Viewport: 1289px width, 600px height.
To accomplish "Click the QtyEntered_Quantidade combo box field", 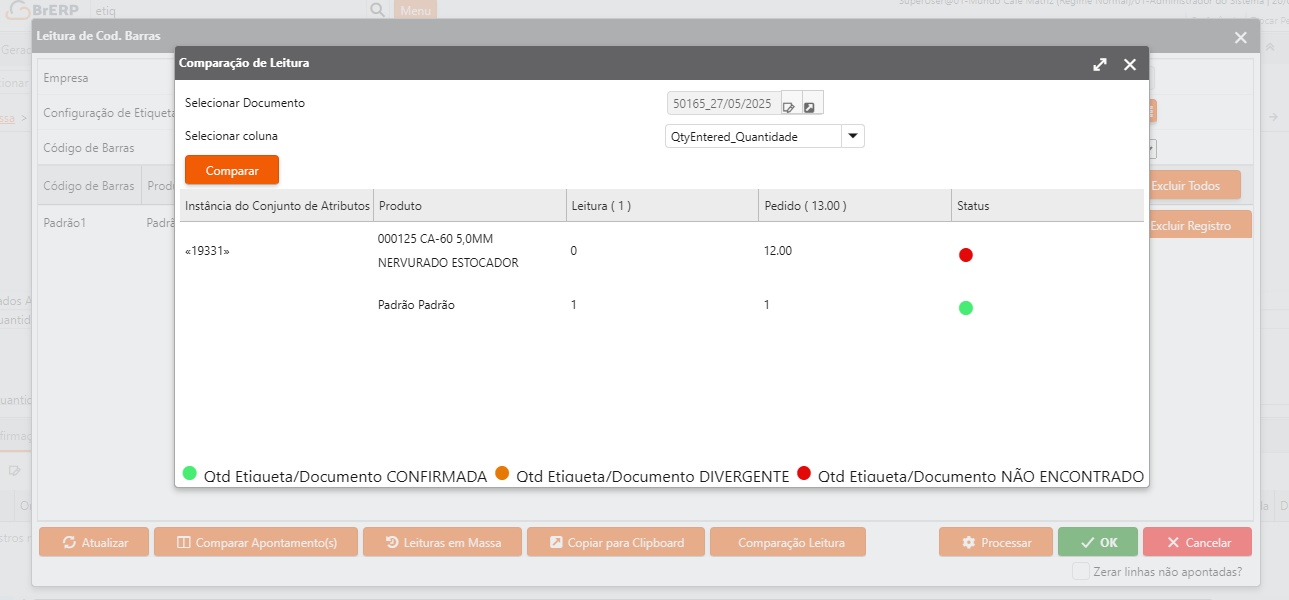I will coord(753,136).
